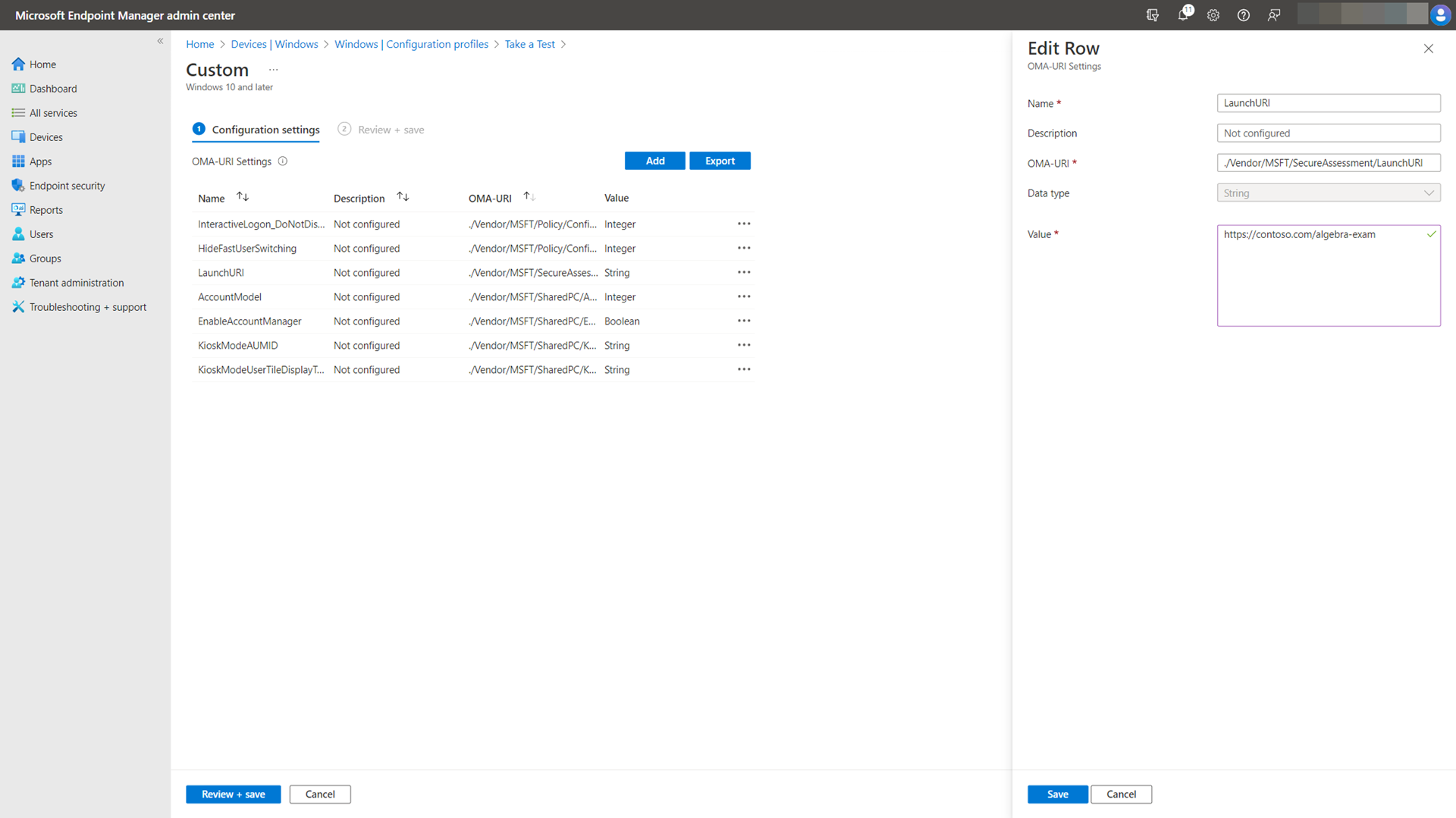This screenshot has height=818, width=1456.
Task: Click the Export button
Action: [720, 161]
